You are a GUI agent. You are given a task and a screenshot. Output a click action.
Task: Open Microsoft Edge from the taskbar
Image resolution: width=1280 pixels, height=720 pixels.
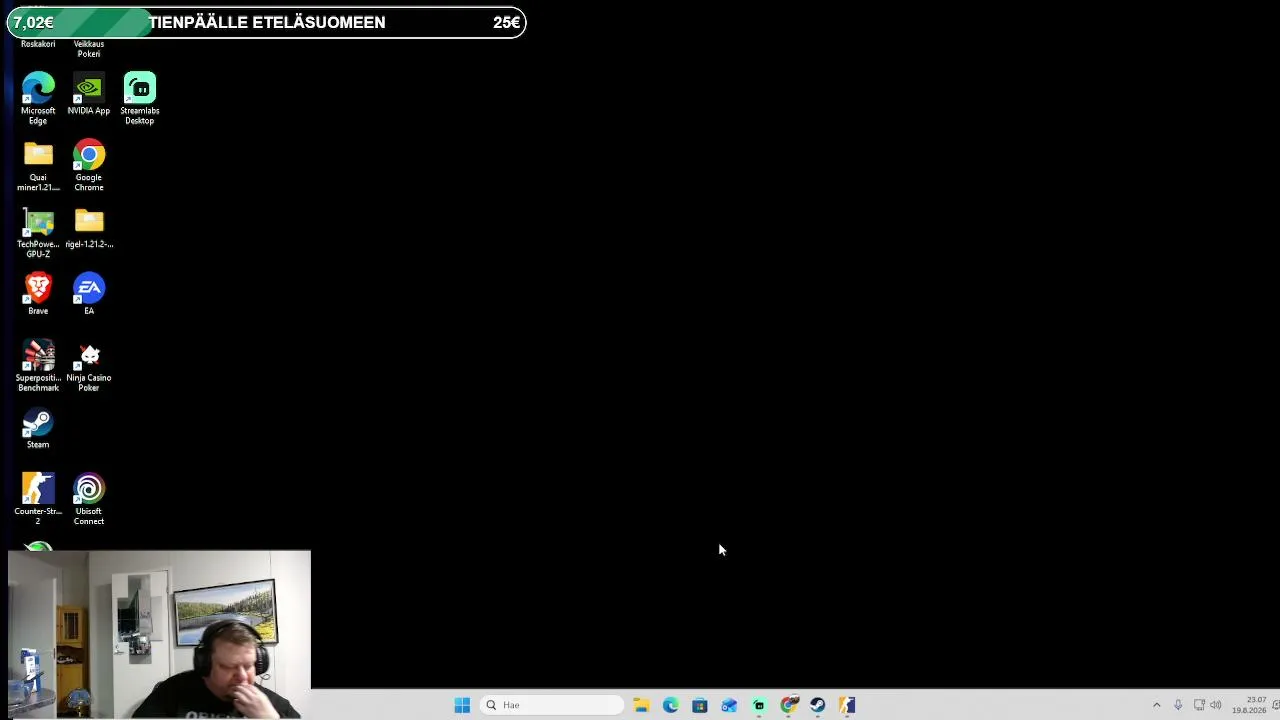pyautogui.click(x=670, y=705)
